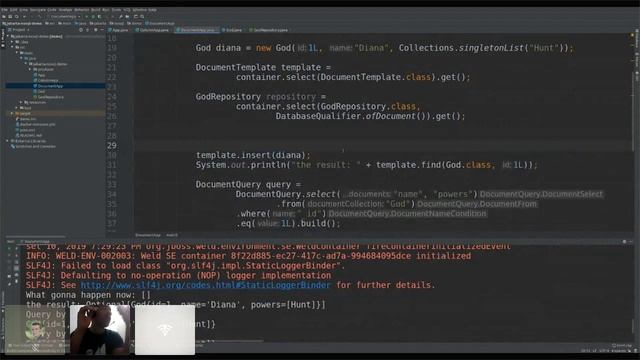This screenshot has width=640, height=360.
Task: Click the Search Everywhere magnifier icon
Action: [142, 16]
